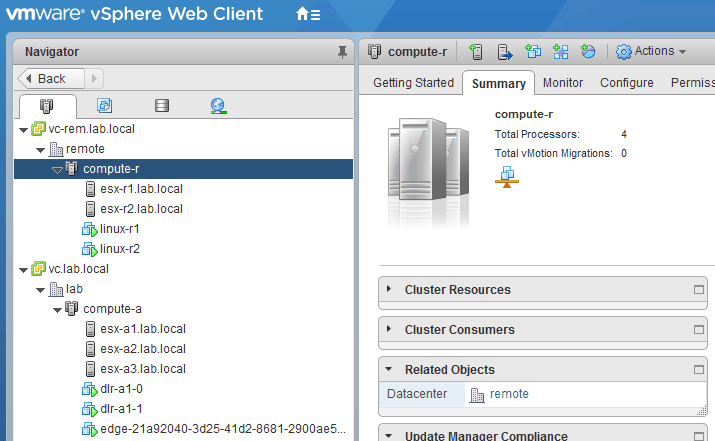Click the linux-r1 VM icon
Screen dimensions: 715x441
[x=90, y=229]
